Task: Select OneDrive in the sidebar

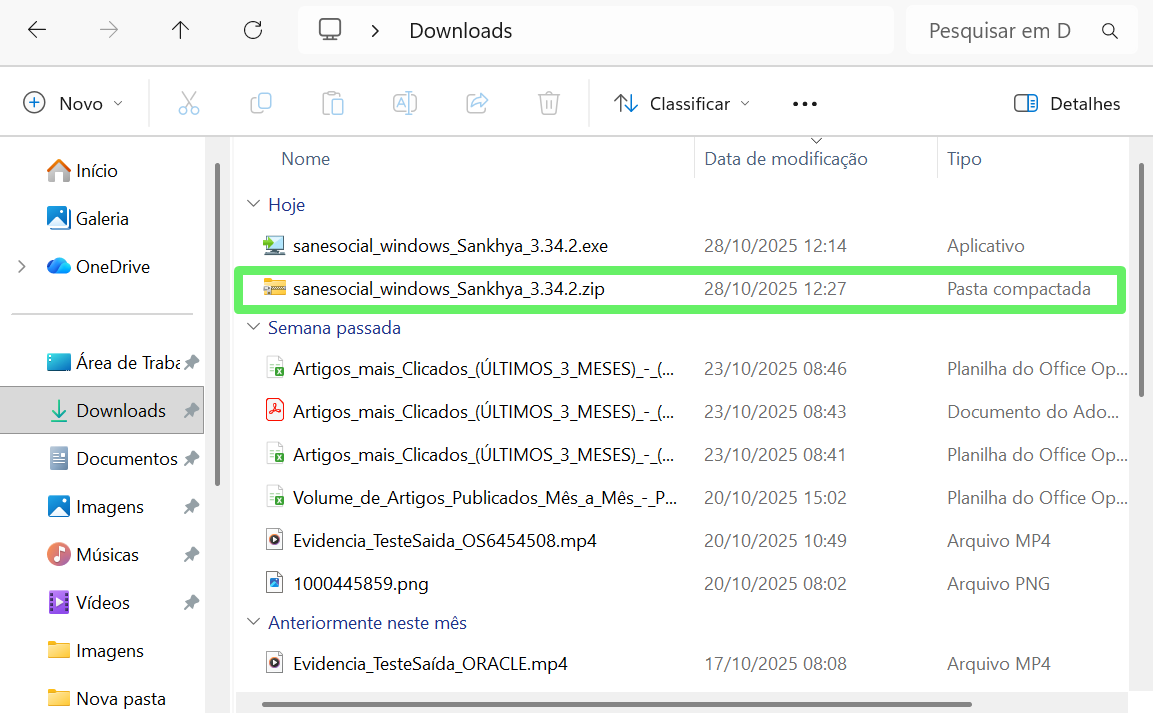Action: pos(98,267)
